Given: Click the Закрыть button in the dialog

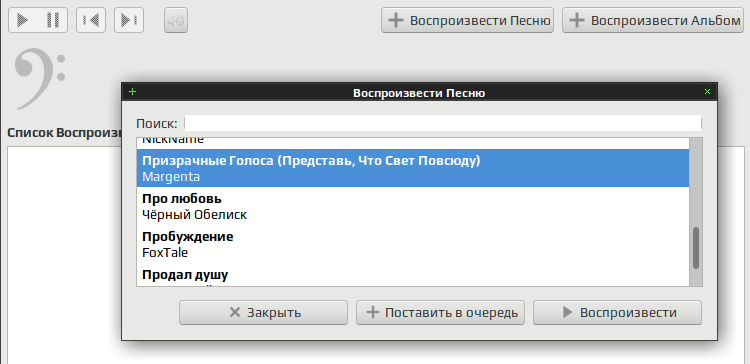Looking at the screenshot, I should pos(264,313).
